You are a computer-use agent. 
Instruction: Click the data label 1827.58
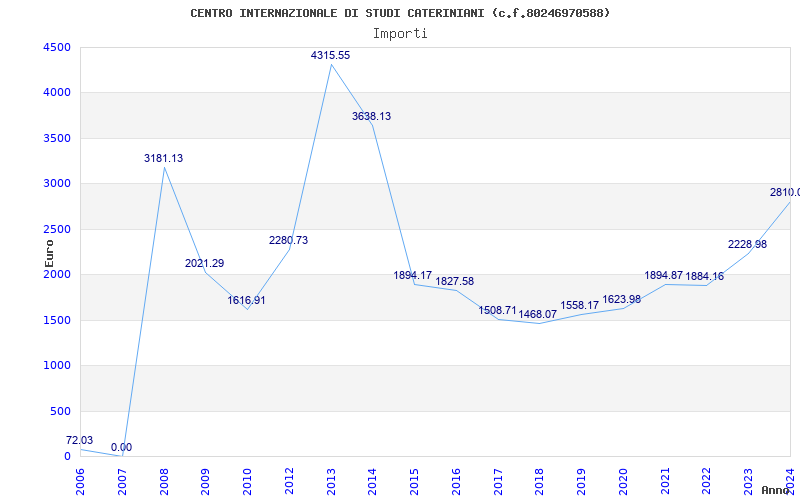pyautogui.click(x=455, y=282)
